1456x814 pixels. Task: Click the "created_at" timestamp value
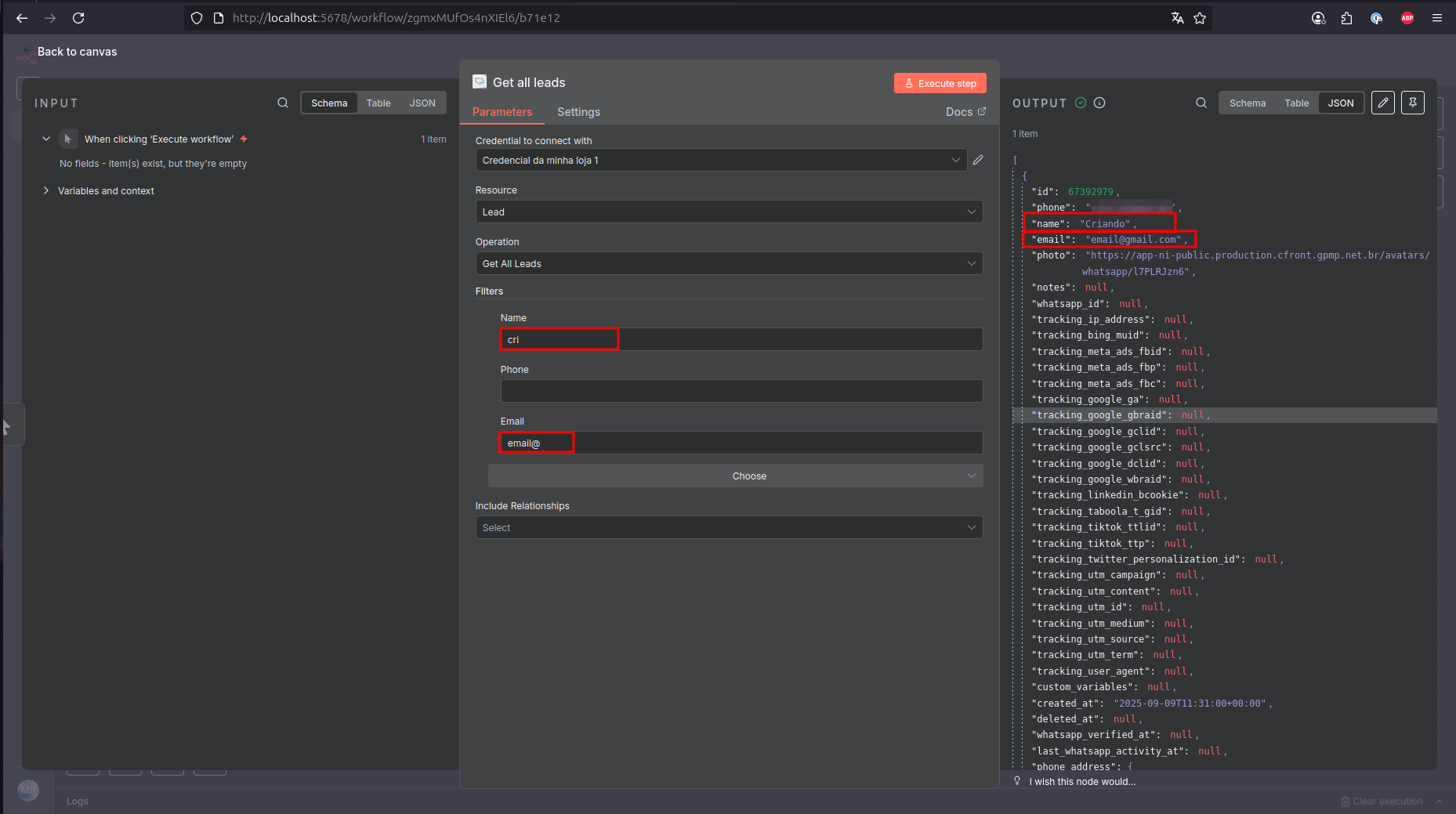click(1189, 704)
